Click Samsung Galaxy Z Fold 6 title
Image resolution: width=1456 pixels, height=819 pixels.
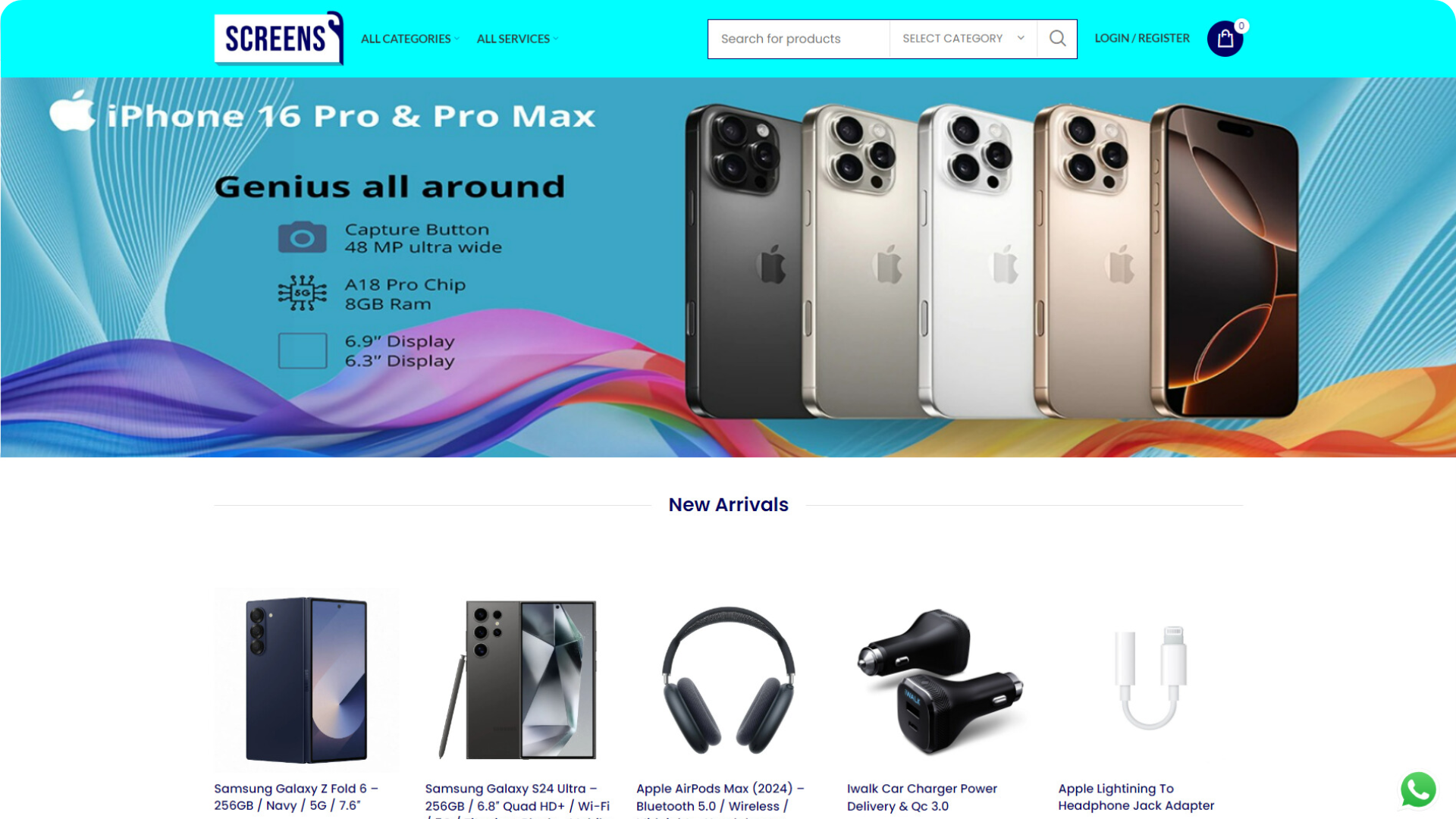[x=296, y=797]
